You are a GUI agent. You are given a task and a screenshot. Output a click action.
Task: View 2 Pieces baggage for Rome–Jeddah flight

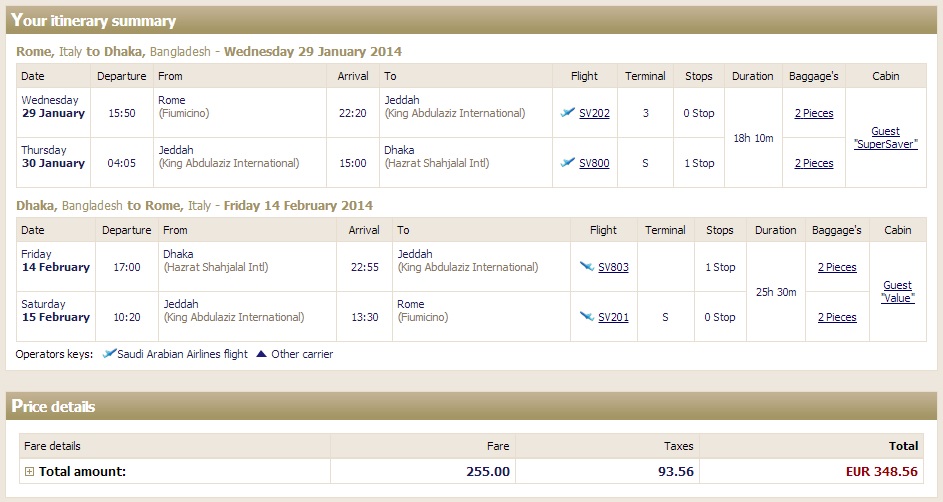[814, 113]
